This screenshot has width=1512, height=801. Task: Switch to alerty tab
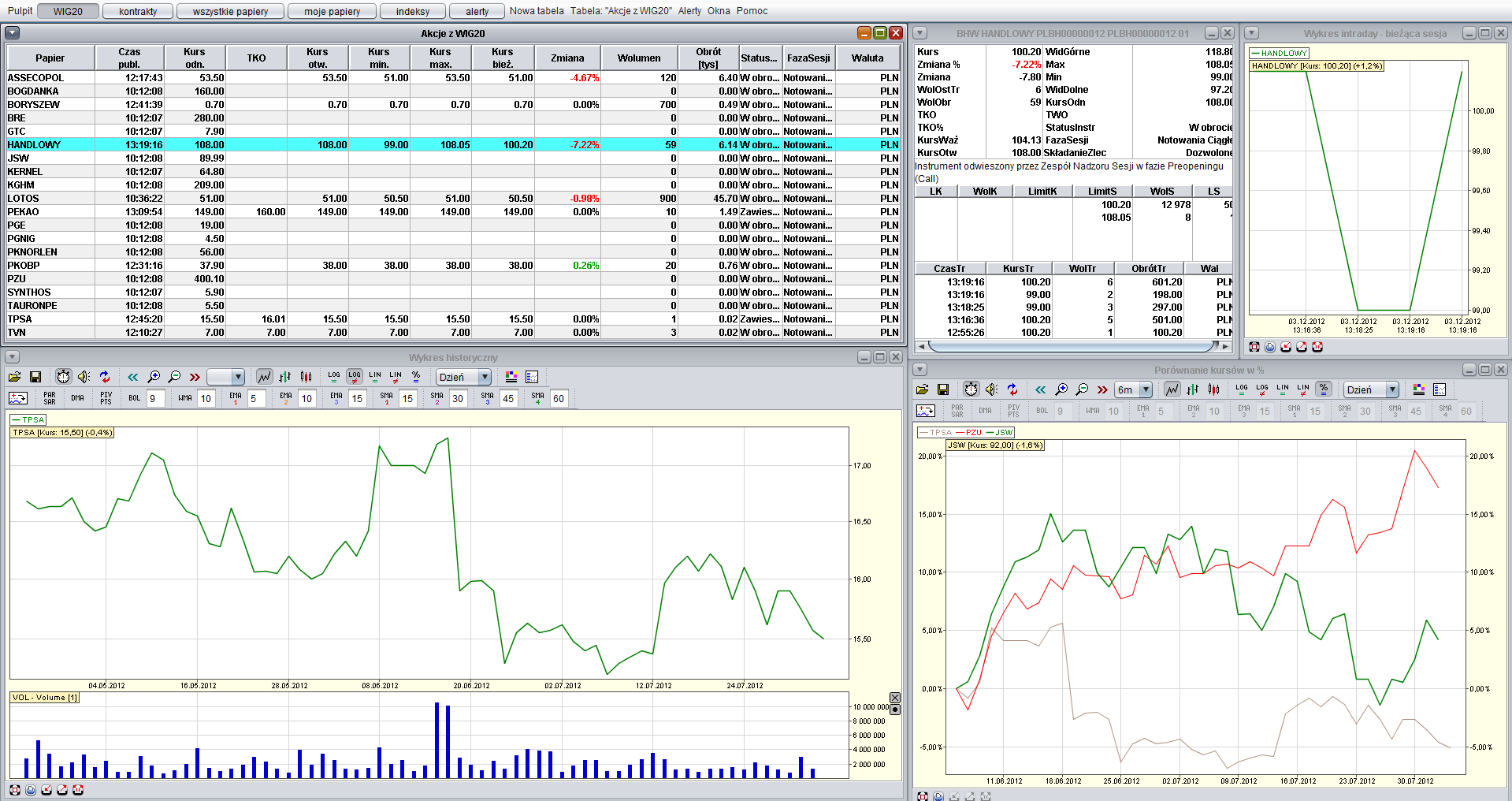click(477, 11)
